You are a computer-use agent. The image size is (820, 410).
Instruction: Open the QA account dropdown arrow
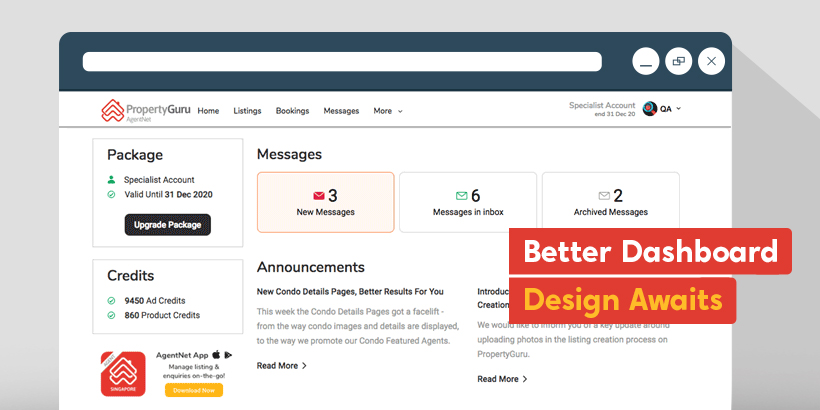[x=679, y=109]
